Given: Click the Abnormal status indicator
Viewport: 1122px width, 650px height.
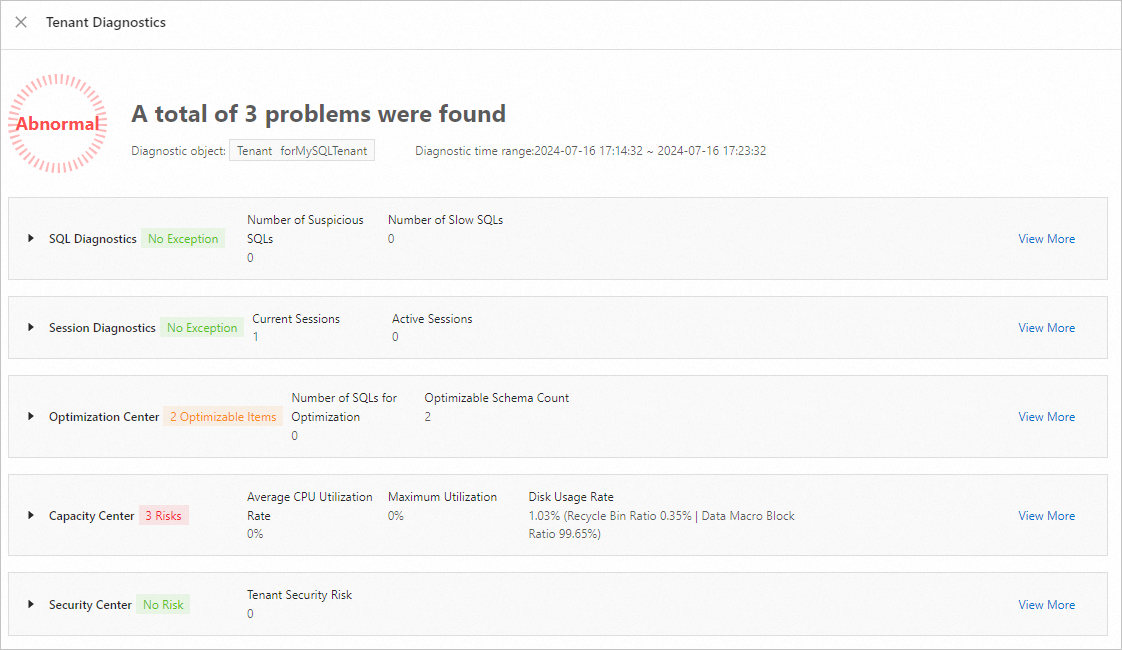Looking at the screenshot, I should [57, 123].
